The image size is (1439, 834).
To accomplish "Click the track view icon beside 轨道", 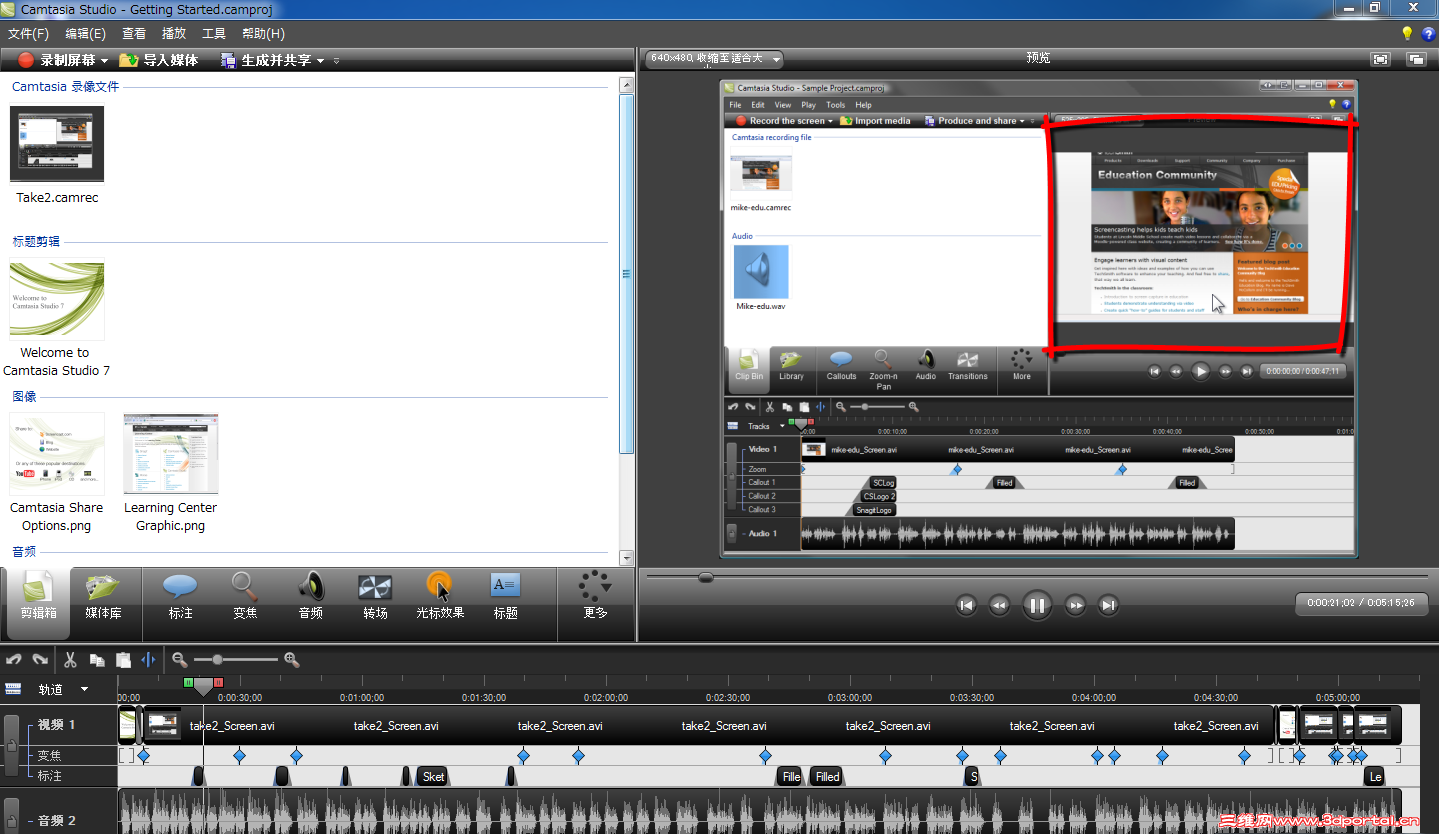I will point(13,689).
